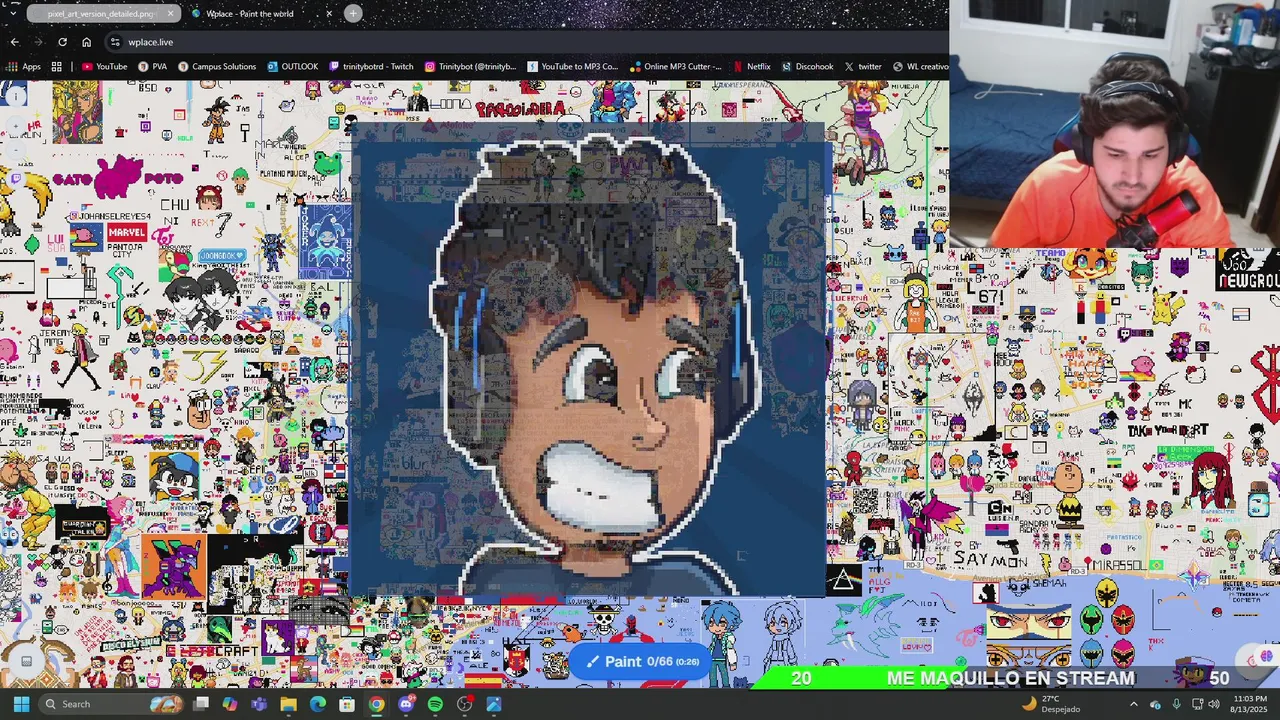
Task: Open the Apps bookmark
Action: pyautogui.click(x=25, y=67)
